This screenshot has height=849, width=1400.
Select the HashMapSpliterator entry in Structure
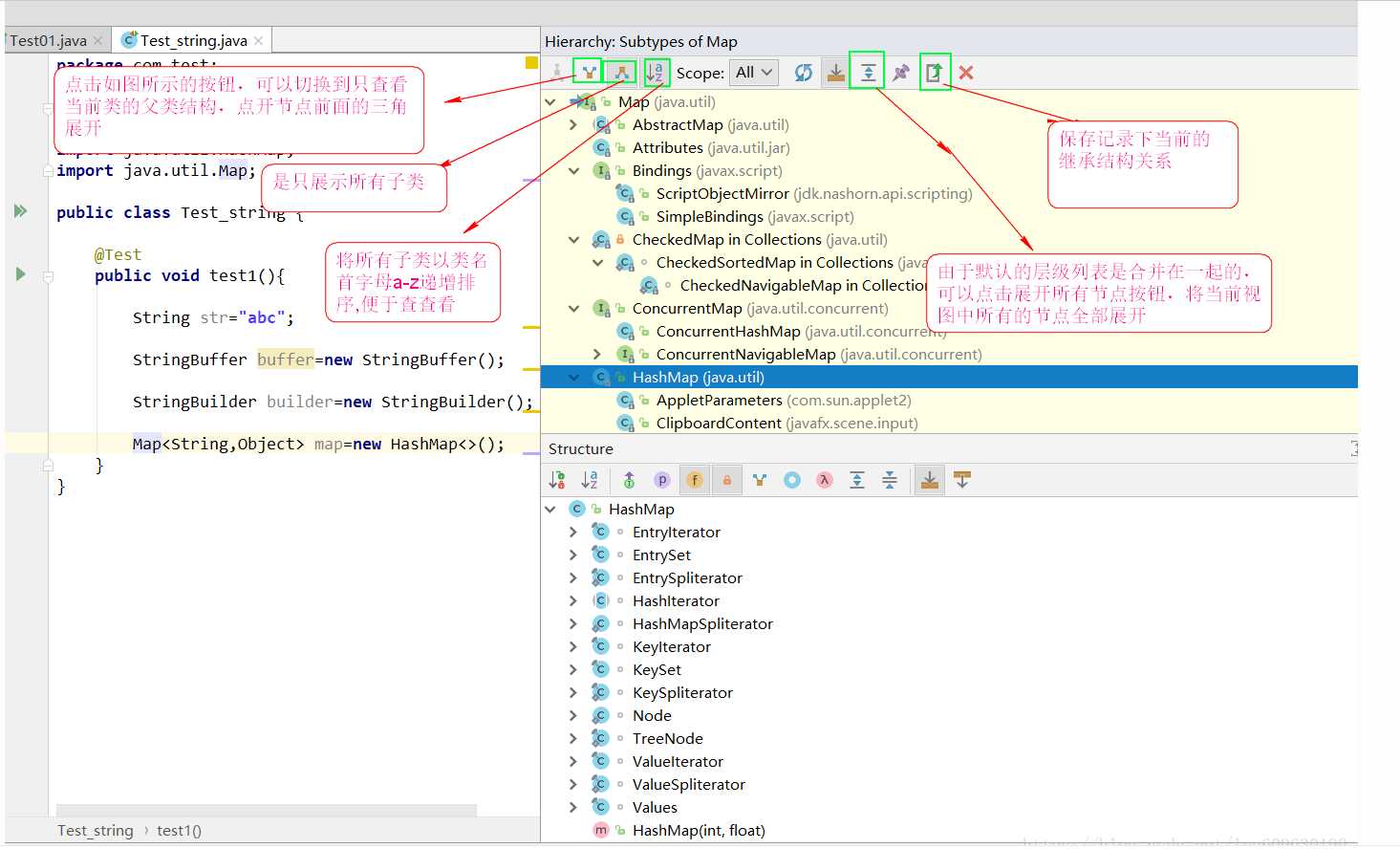(702, 623)
